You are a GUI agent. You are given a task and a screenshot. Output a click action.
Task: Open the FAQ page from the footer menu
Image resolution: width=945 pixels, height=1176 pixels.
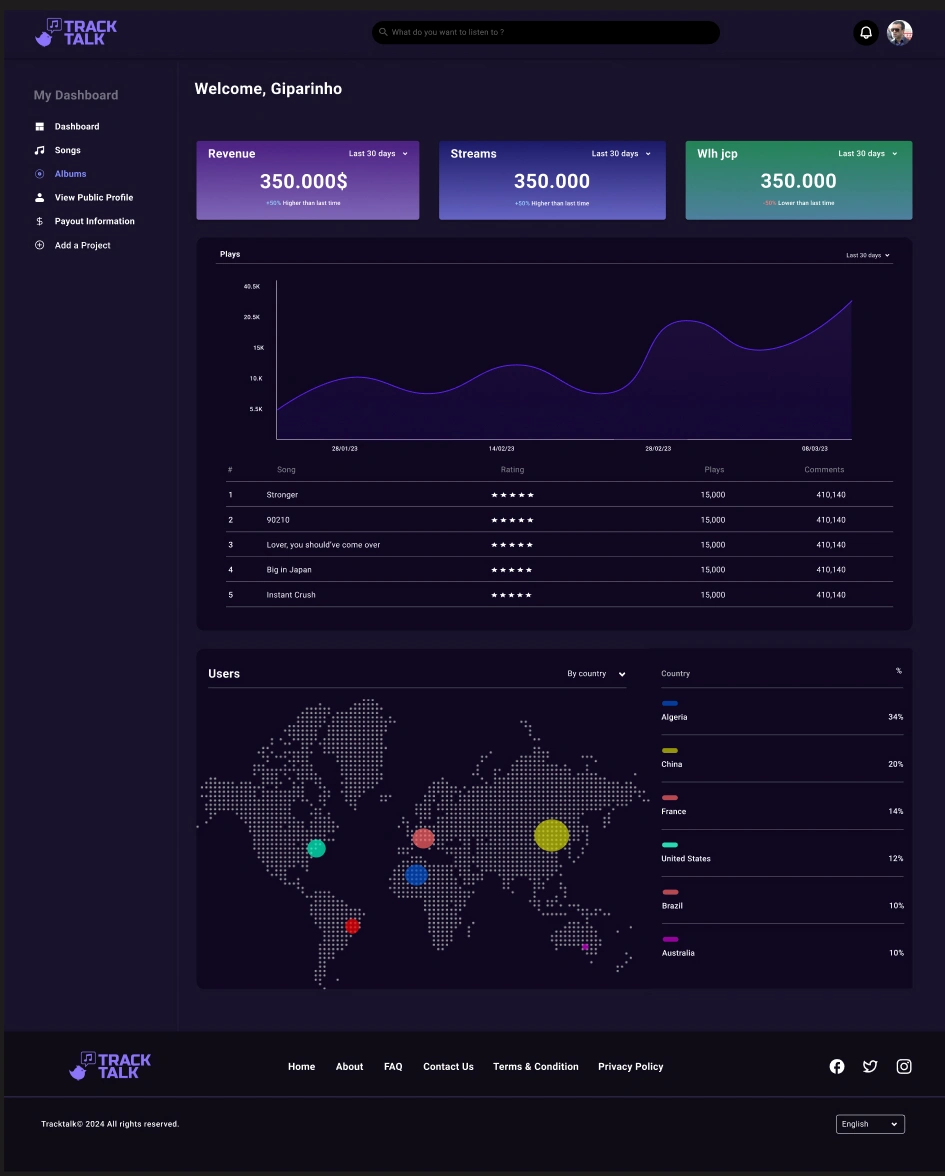393,1066
